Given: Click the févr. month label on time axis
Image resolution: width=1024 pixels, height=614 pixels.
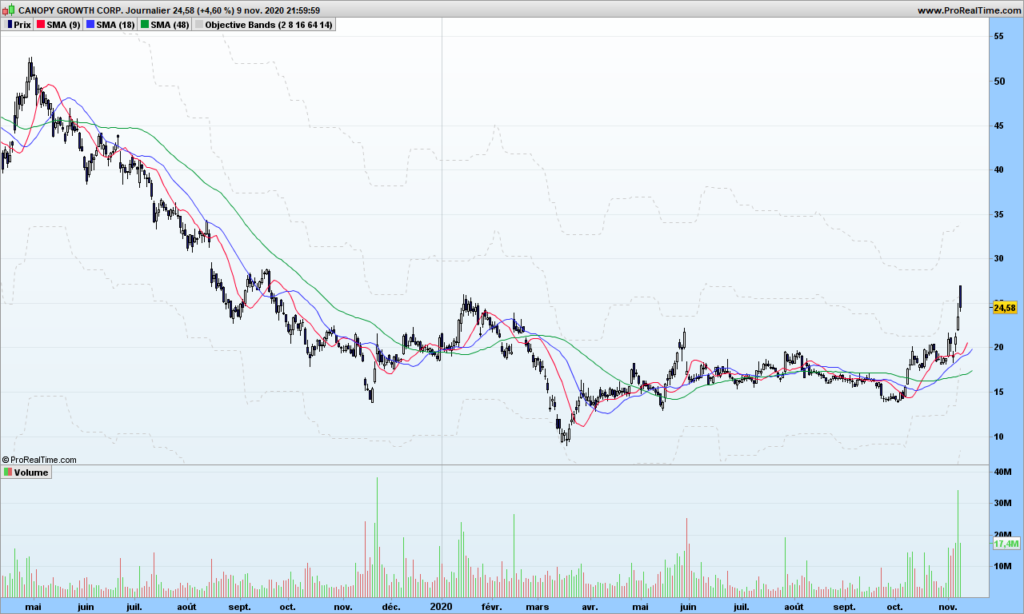Looking at the screenshot, I should tap(491, 607).
